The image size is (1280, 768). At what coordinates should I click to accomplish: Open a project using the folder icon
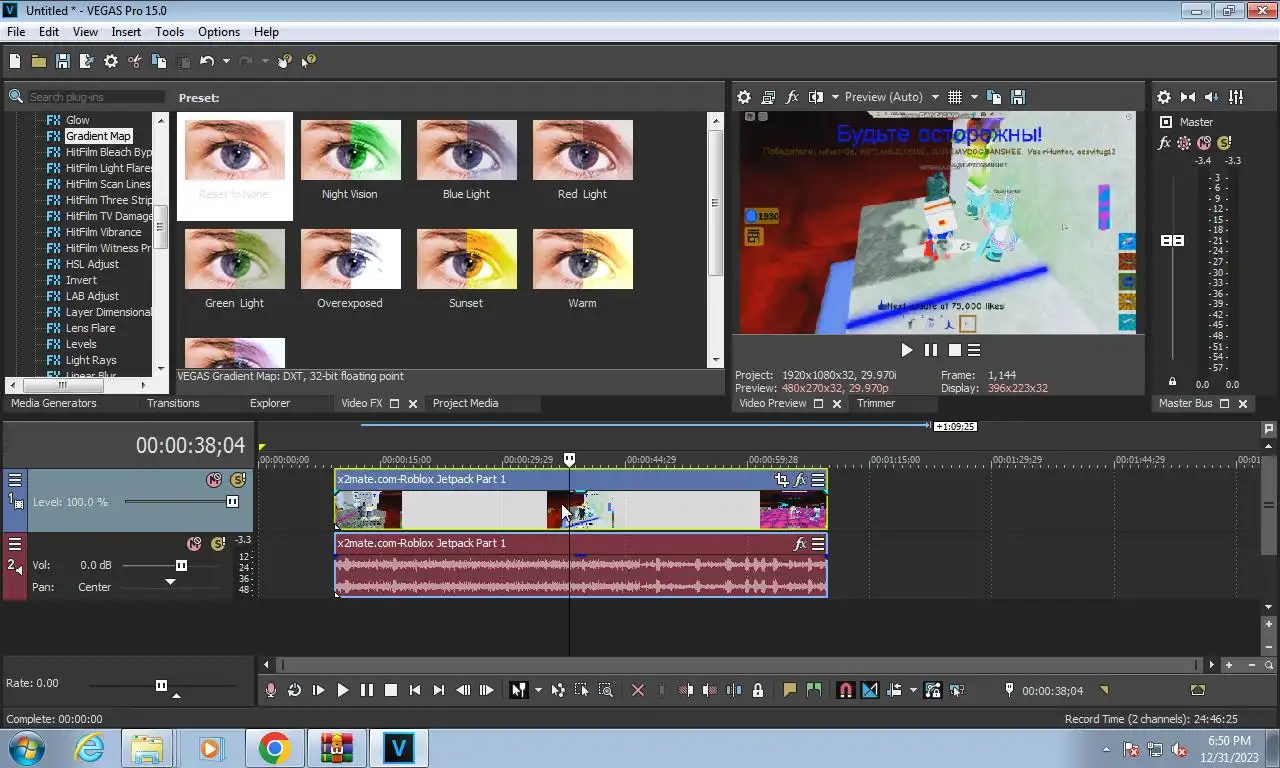(x=38, y=61)
